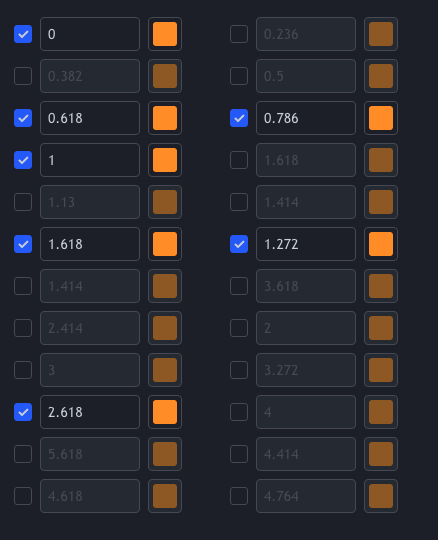
Task: Click the color swatch beside level 3
Action: pyautogui.click(x=165, y=370)
